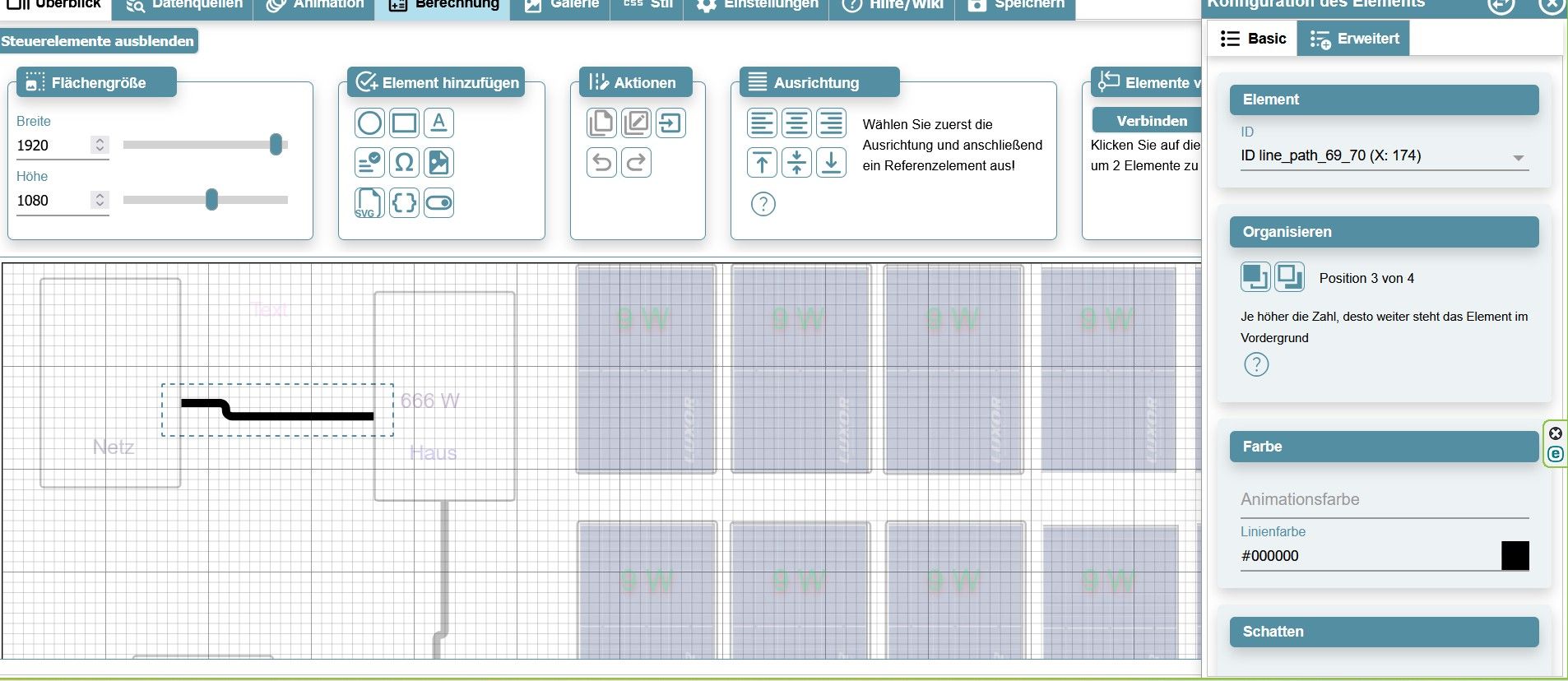This screenshot has height=681, width=1568.
Task: Bring element to the foreground
Action: pyautogui.click(x=1255, y=277)
